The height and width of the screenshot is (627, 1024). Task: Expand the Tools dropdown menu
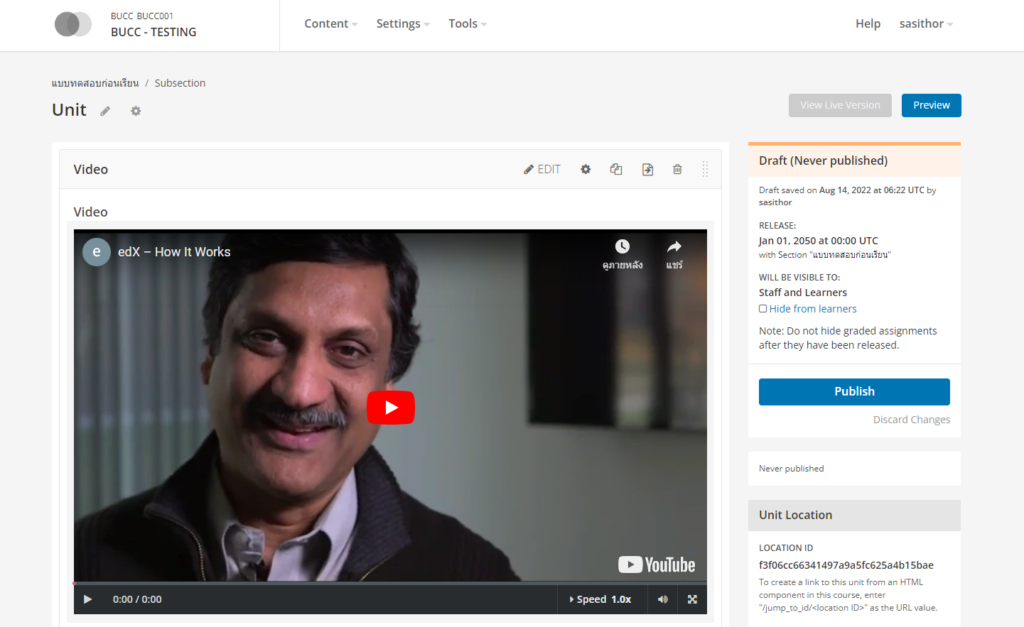tap(467, 24)
